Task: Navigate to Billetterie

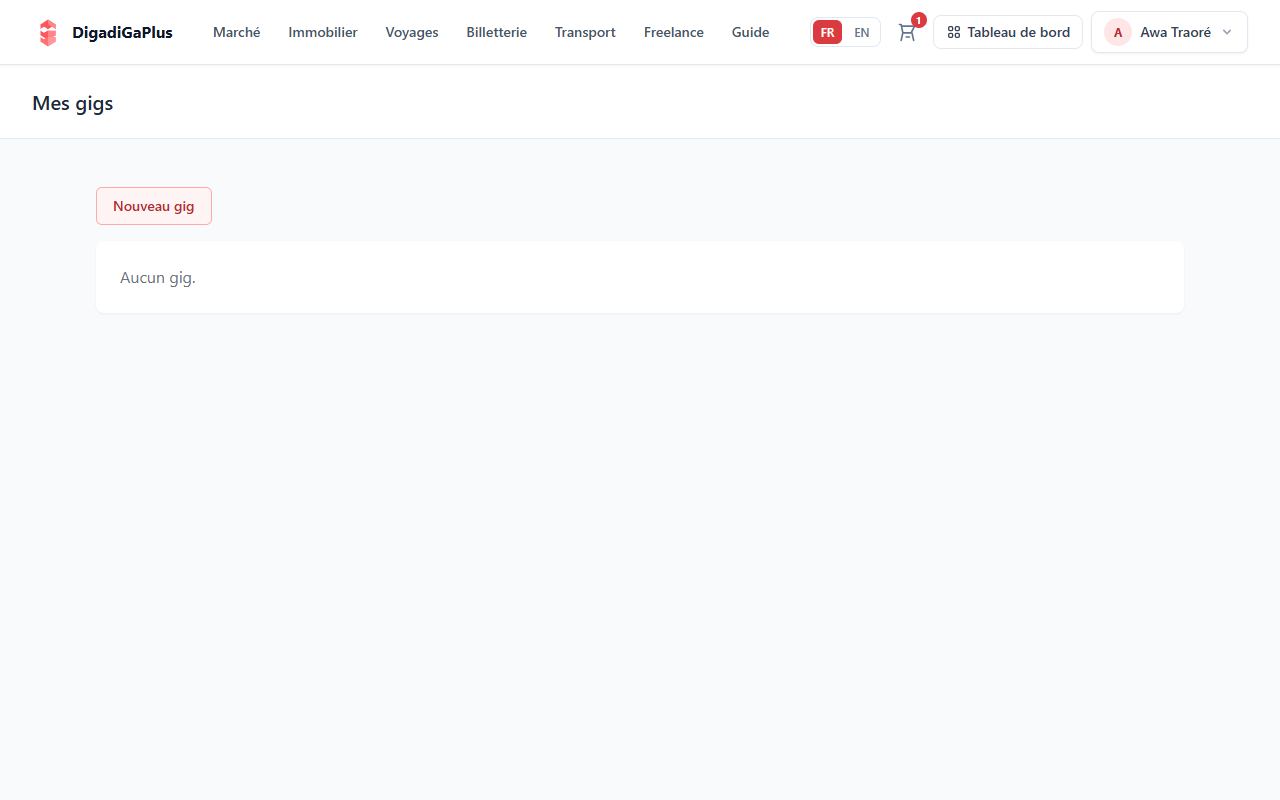Action: tap(496, 32)
